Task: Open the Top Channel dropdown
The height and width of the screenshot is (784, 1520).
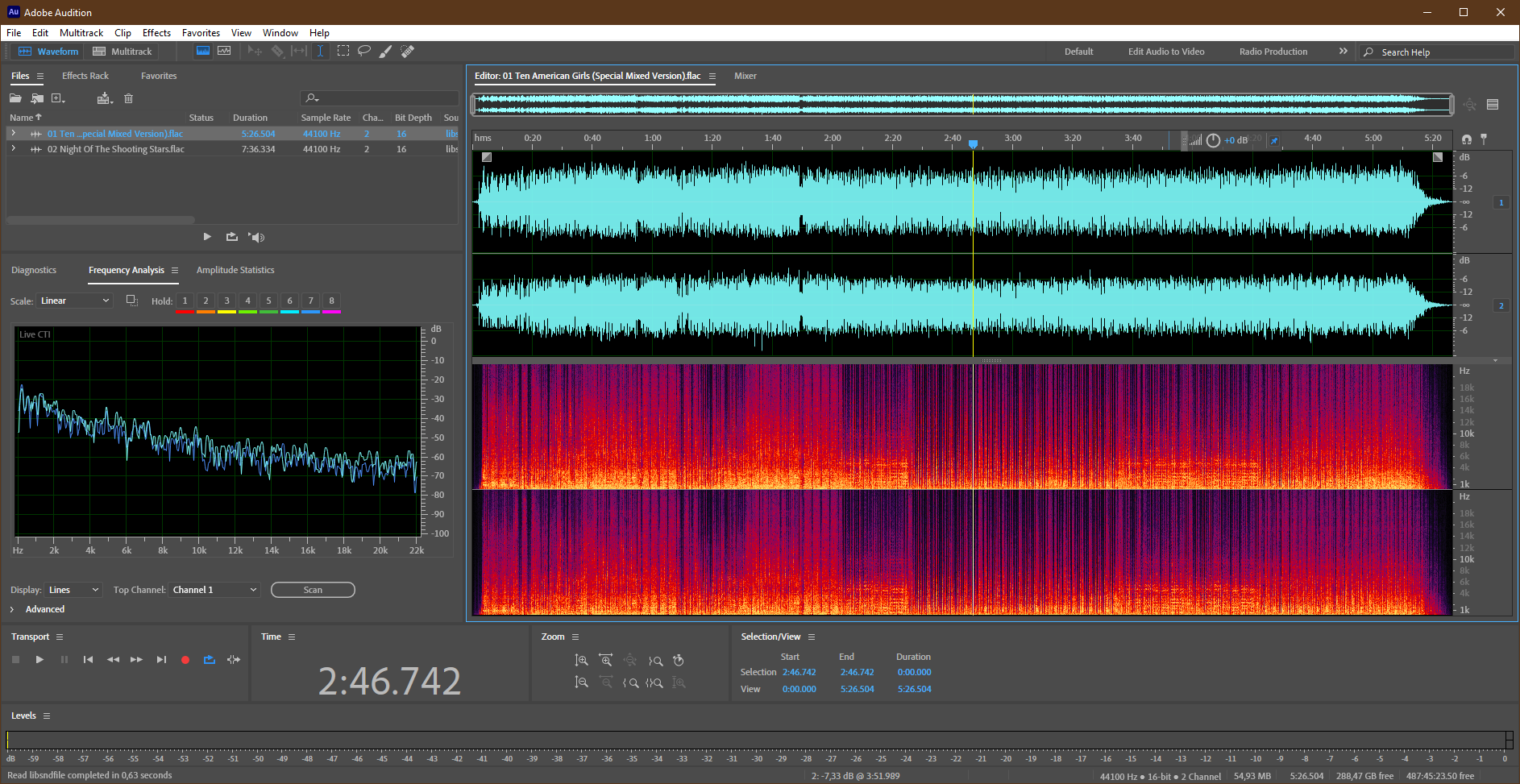Action: click(214, 590)
